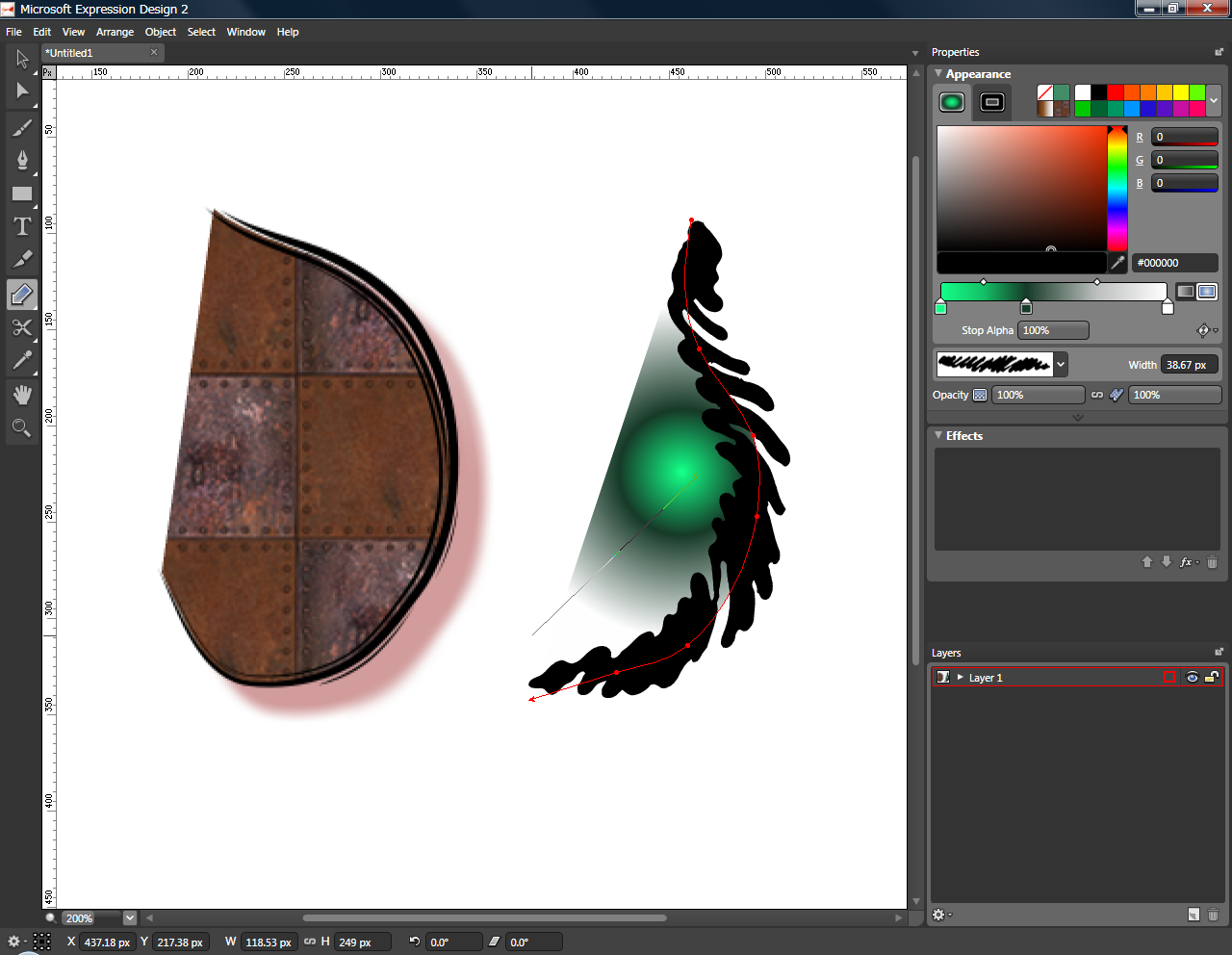
Task: Move effect down with down arrow
Action: (1167, 562)
